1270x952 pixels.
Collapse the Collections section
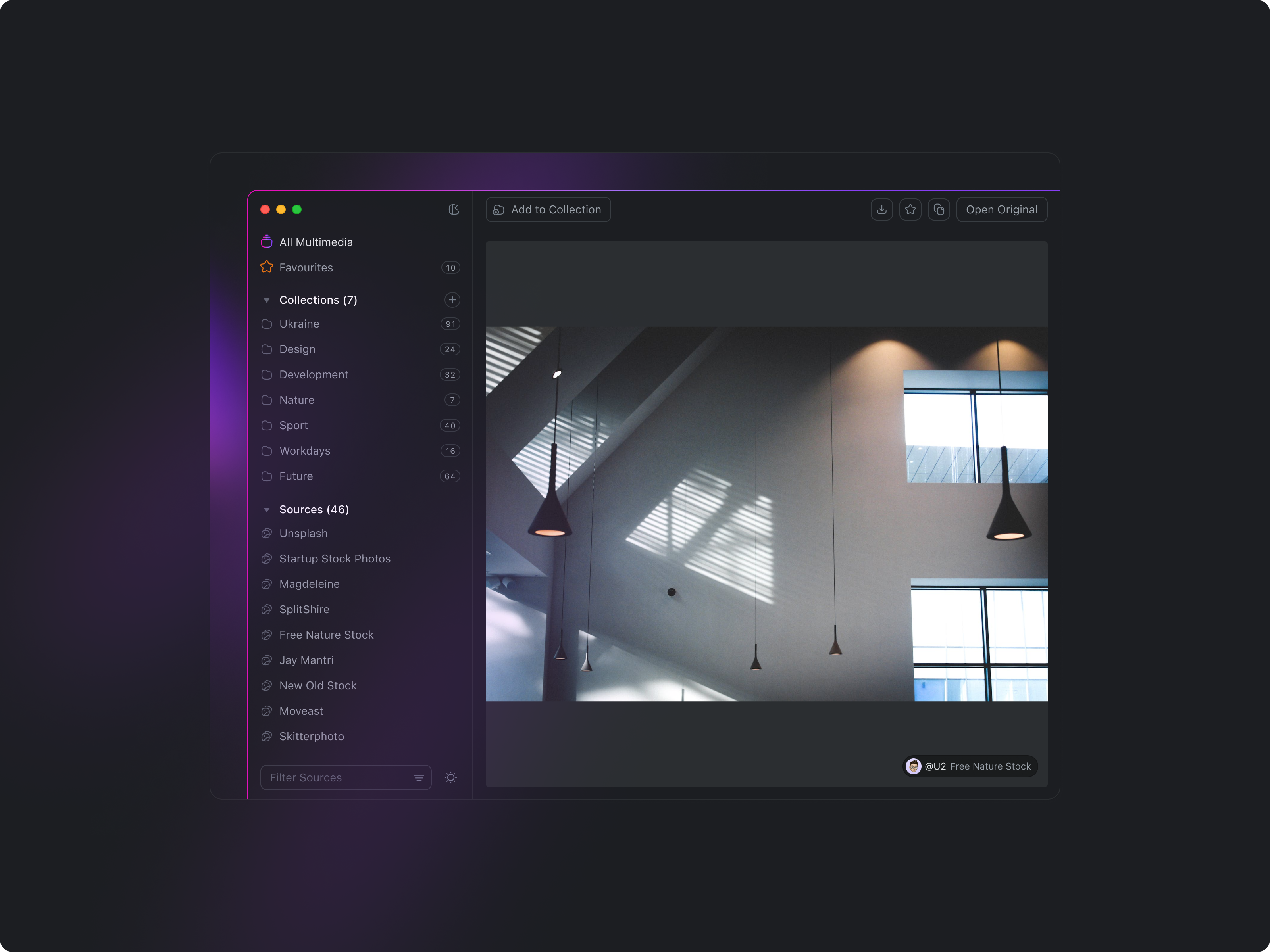266,299
